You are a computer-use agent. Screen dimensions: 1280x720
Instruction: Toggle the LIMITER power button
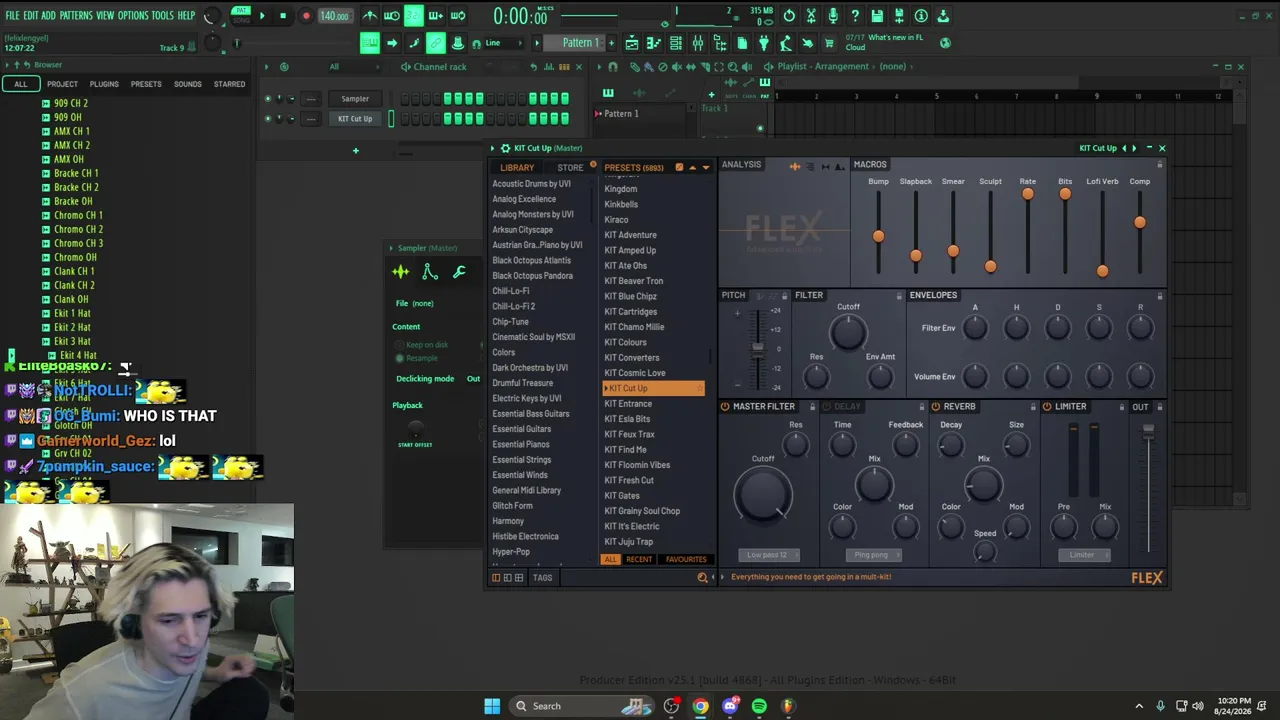point(1047,407)
